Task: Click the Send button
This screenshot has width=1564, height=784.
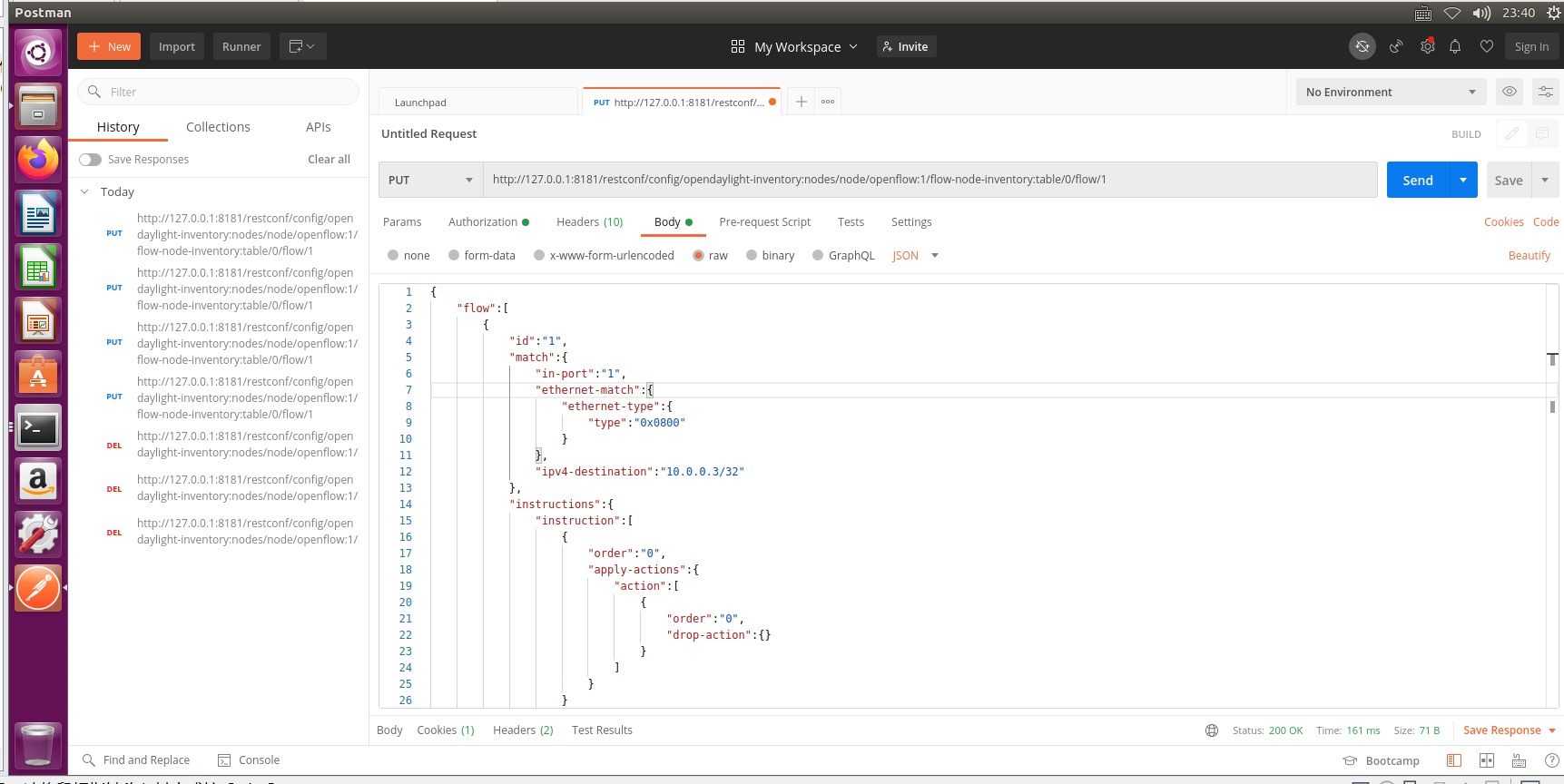Action: pyautogui.click(x=1418, y=180)
